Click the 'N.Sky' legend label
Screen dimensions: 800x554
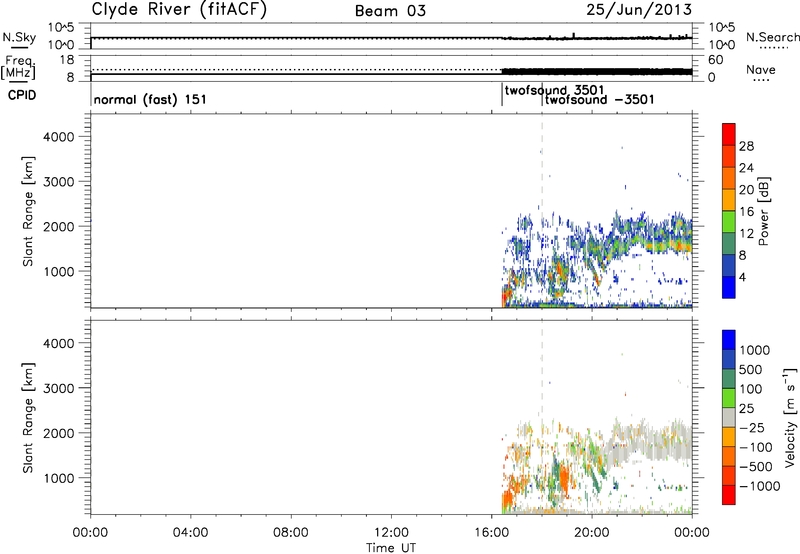pyautogui.click(x=19, y=37)
